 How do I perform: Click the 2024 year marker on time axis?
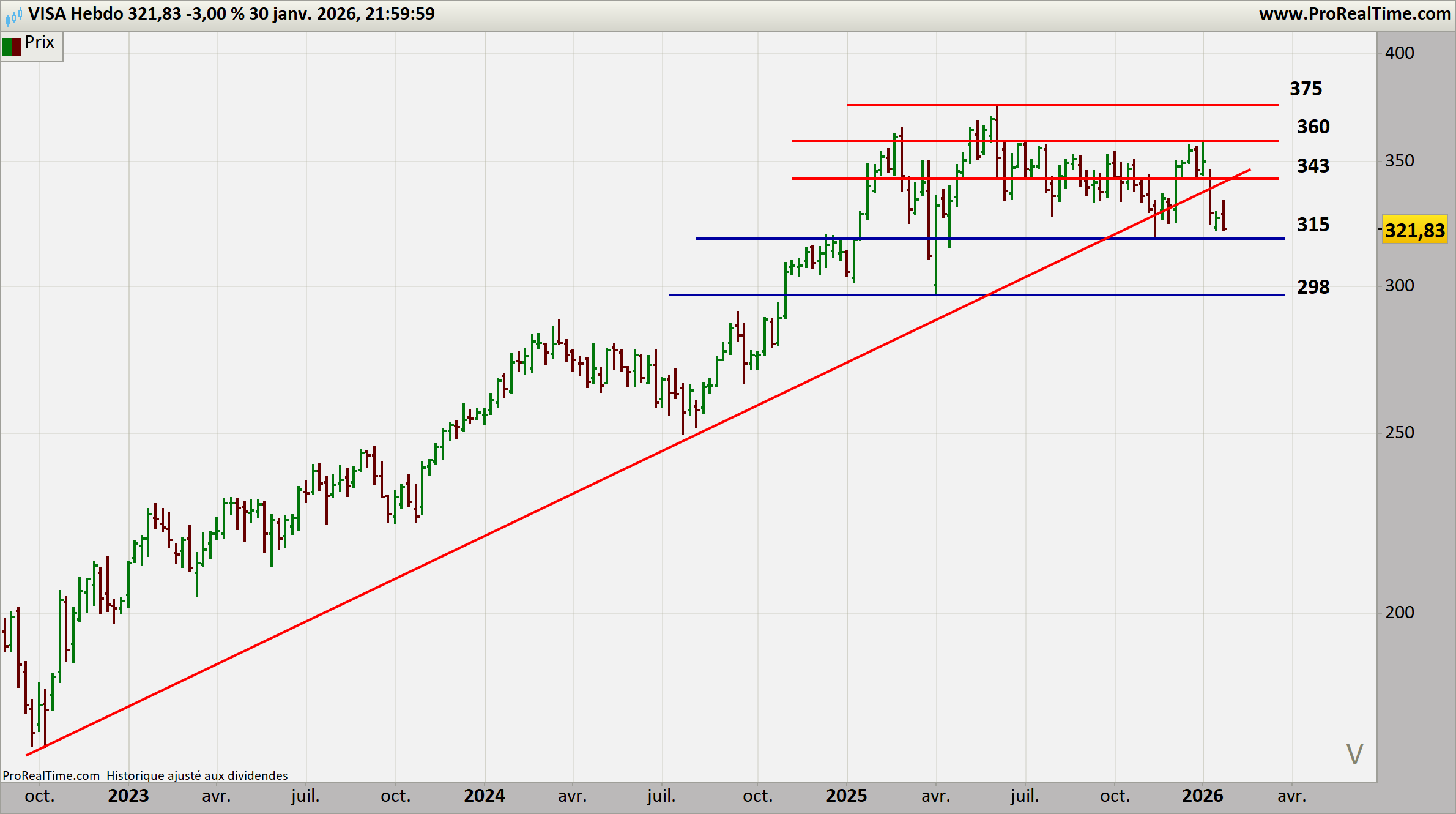click(484, 796)
